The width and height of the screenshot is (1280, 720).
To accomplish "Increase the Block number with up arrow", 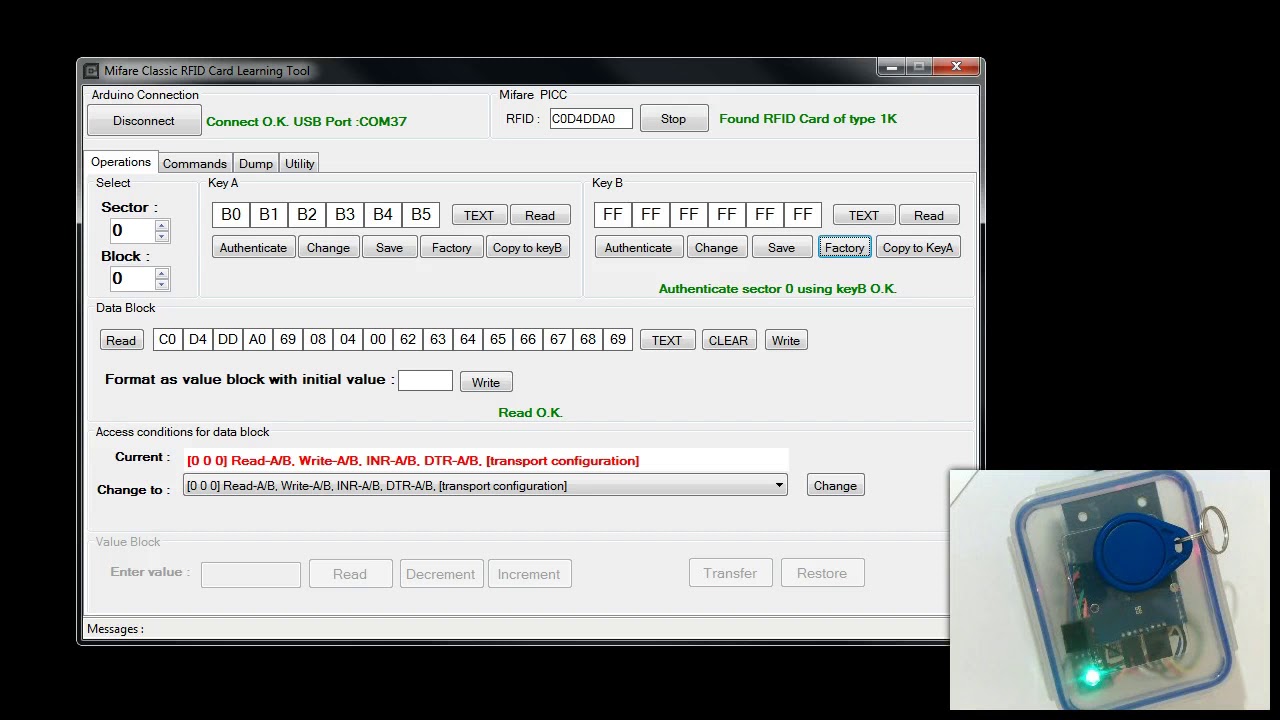I will coord(162,274).
